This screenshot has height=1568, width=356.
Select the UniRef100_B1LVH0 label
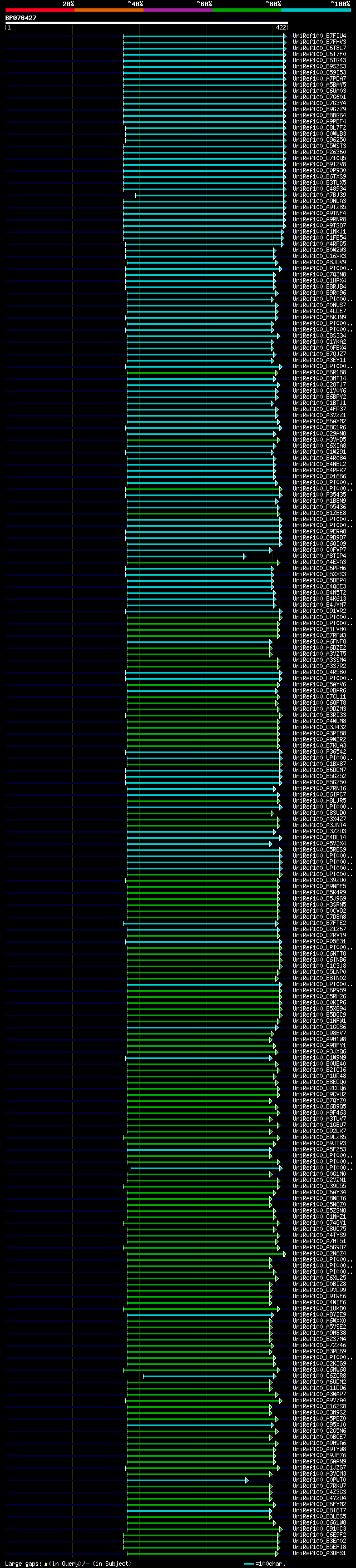[319, 630]
